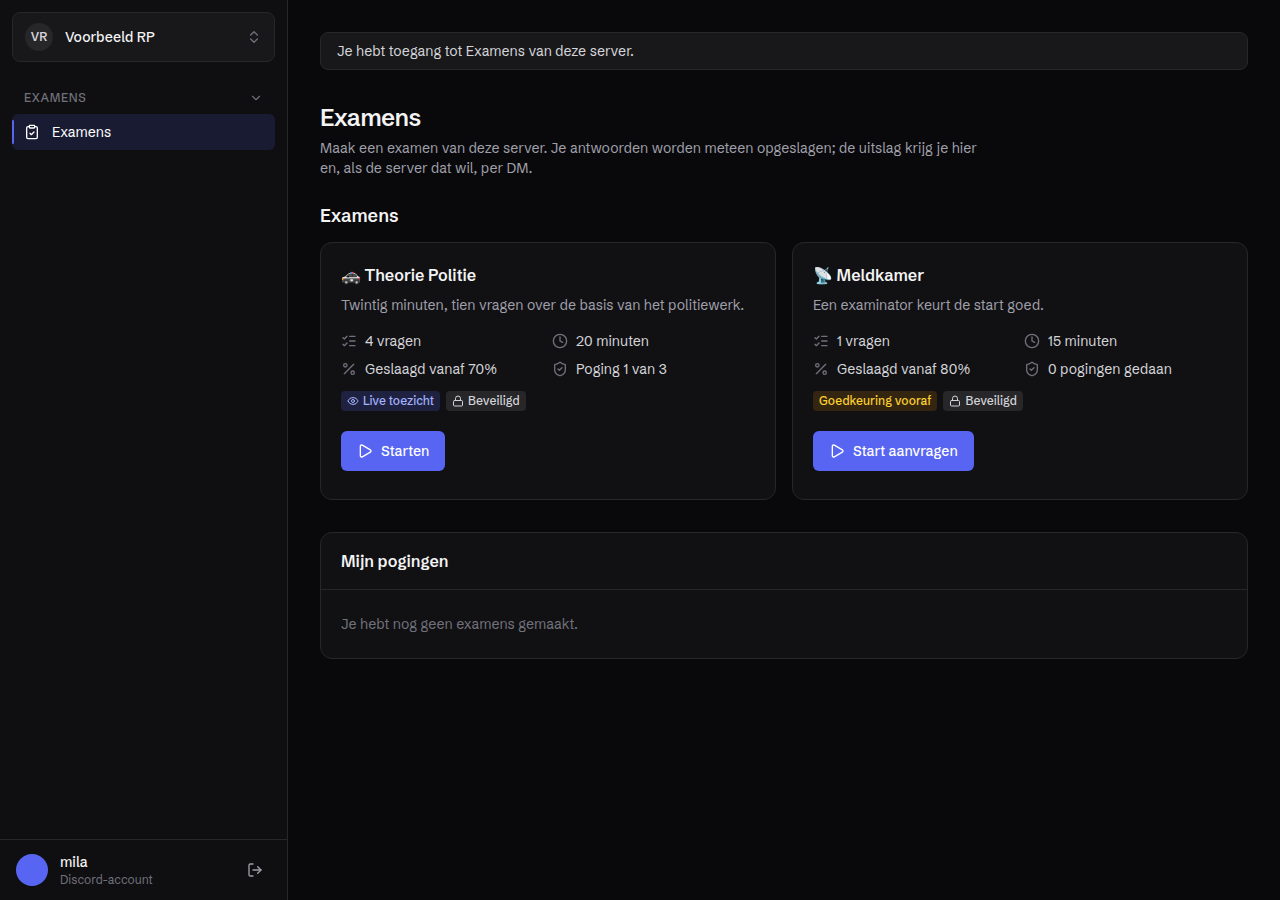The height and width of the screenshot is (900, 1280).
Task: Click the Live toezicht badge
Action: [390, 401]
